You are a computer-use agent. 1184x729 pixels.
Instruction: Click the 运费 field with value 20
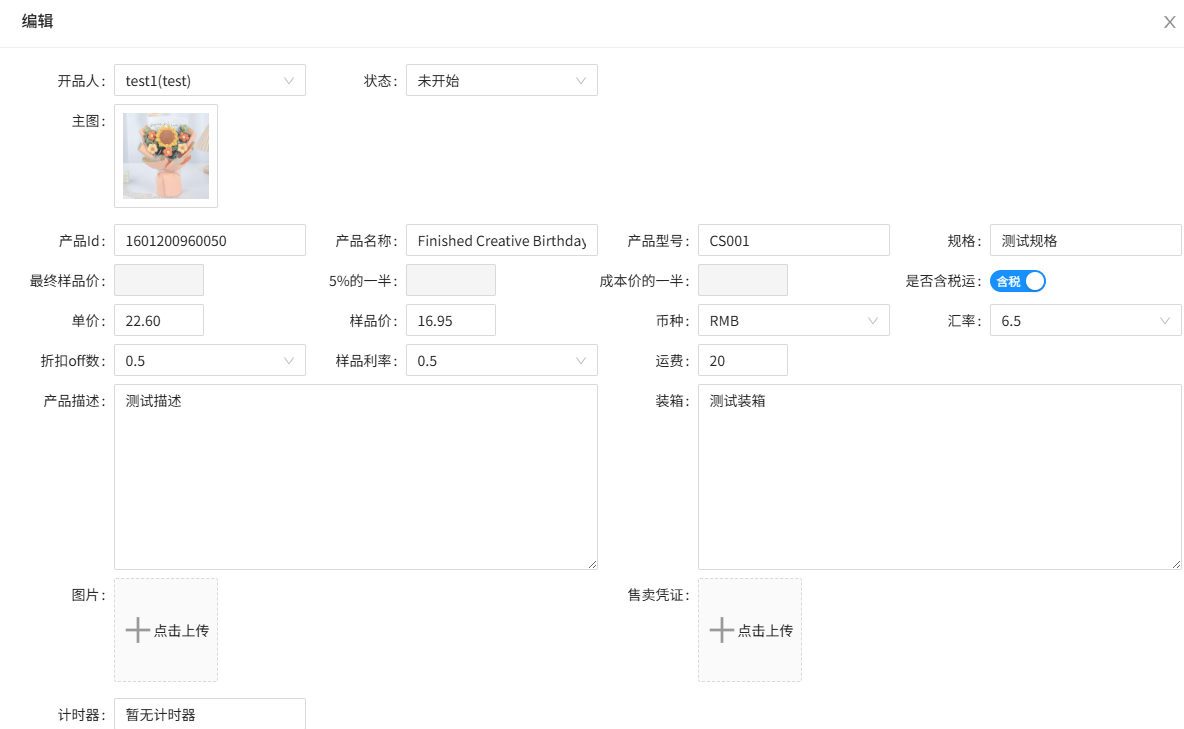[x=743, y=360]
